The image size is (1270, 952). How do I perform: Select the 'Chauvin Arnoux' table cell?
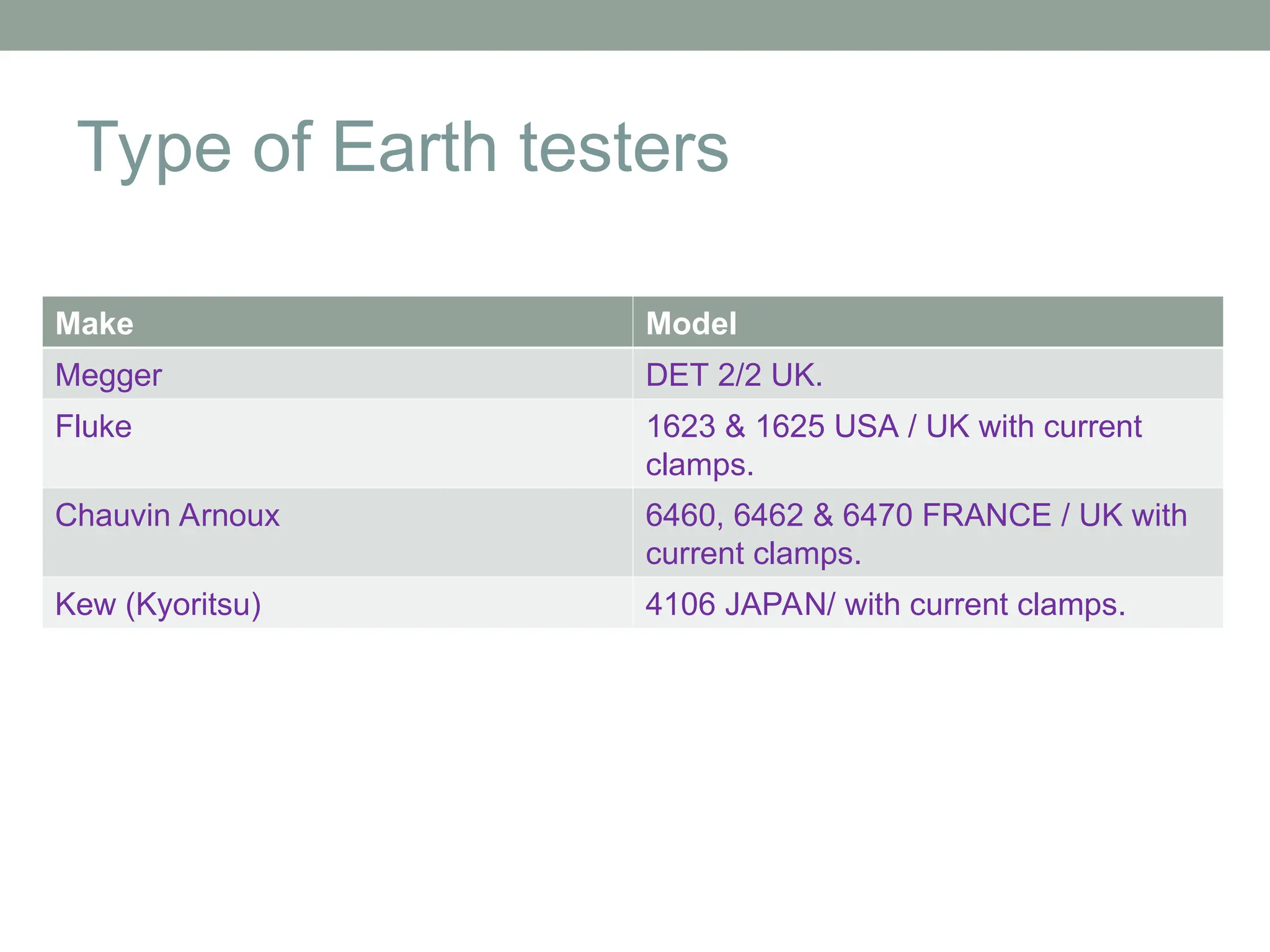pyautogui.click(x=338, y=532)
